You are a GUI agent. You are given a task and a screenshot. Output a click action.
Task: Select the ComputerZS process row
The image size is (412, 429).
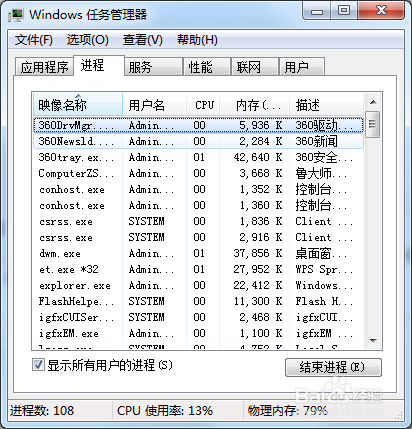198,173
